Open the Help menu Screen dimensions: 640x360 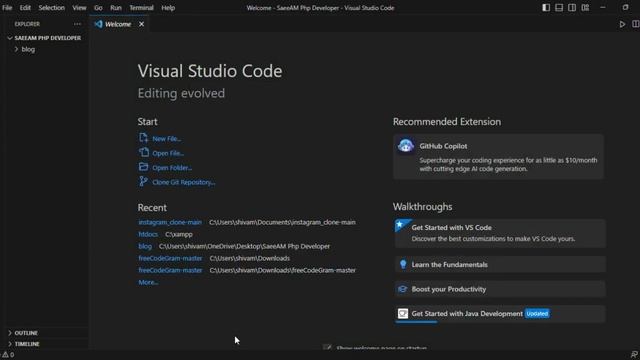click(168, 8)
